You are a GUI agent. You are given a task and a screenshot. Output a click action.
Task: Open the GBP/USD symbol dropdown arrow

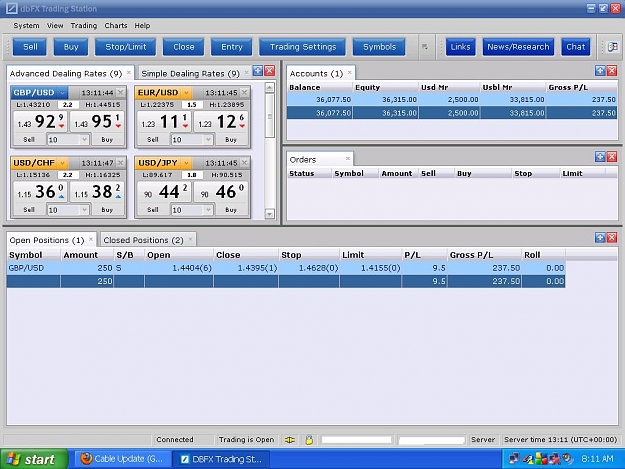point(62,93)
